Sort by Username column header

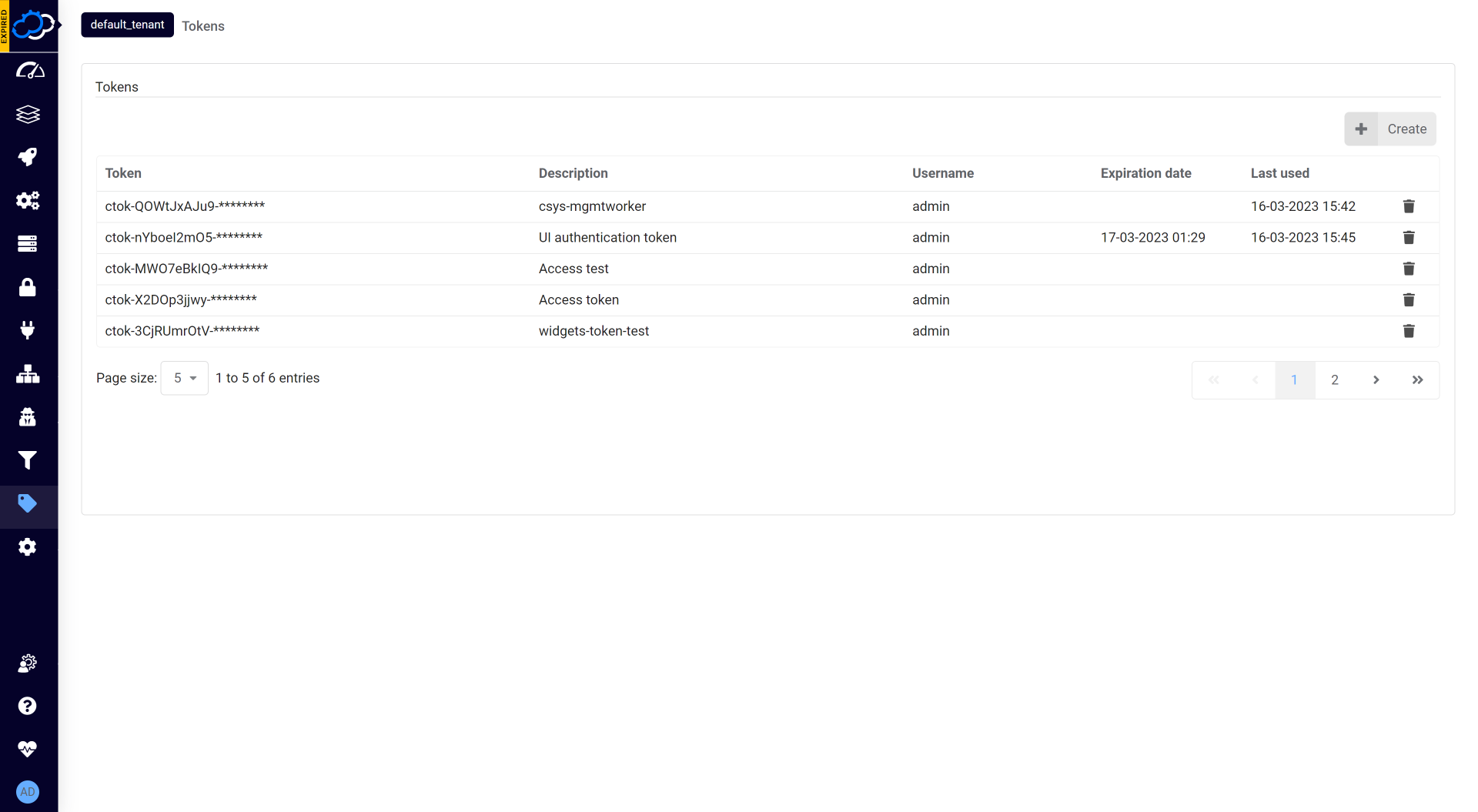point(943,173)
